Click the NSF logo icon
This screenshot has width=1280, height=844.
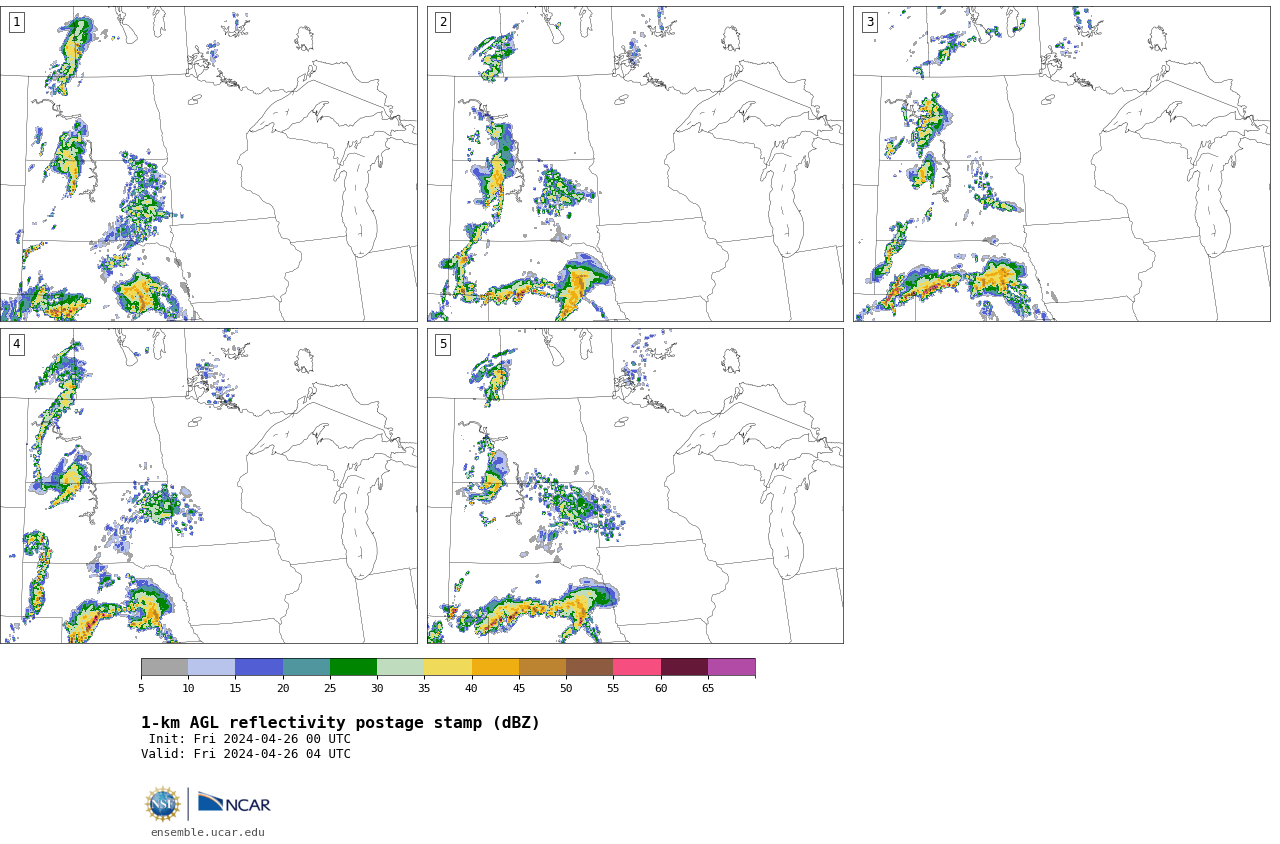[x=162, y=804]
